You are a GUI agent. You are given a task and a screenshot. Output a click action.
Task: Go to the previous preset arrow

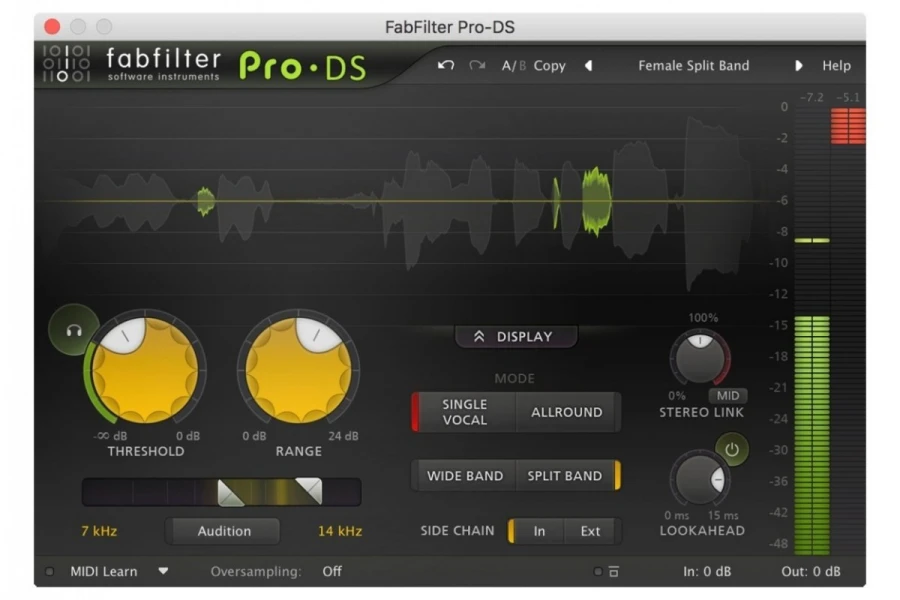tap(588, 65)
